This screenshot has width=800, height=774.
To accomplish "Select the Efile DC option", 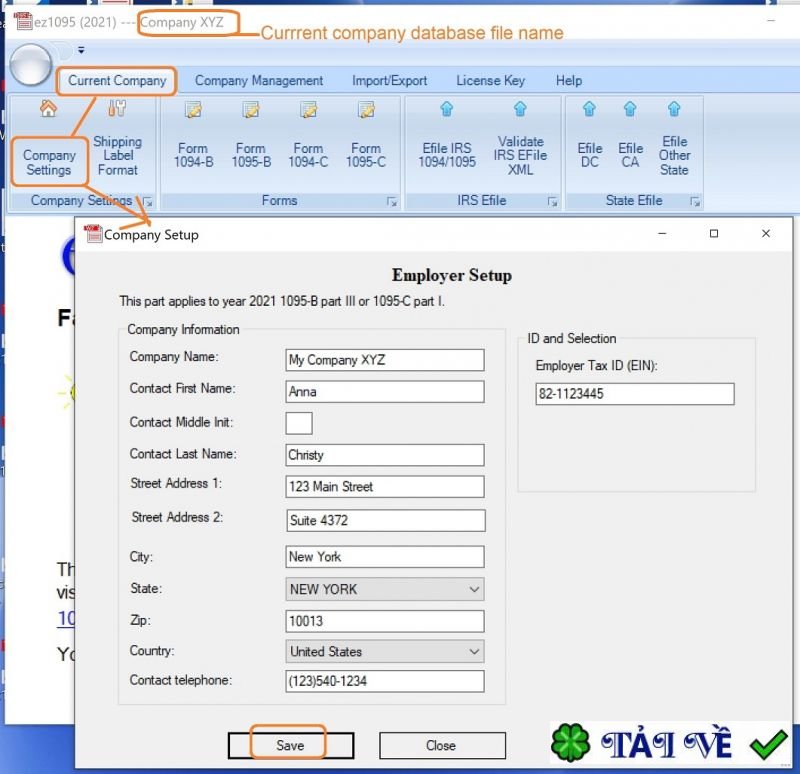I will (x=590, y=142).
